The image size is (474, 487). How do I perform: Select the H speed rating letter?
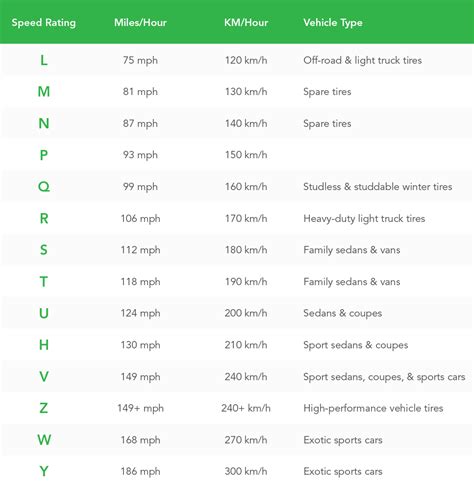(x=44, y=345)
